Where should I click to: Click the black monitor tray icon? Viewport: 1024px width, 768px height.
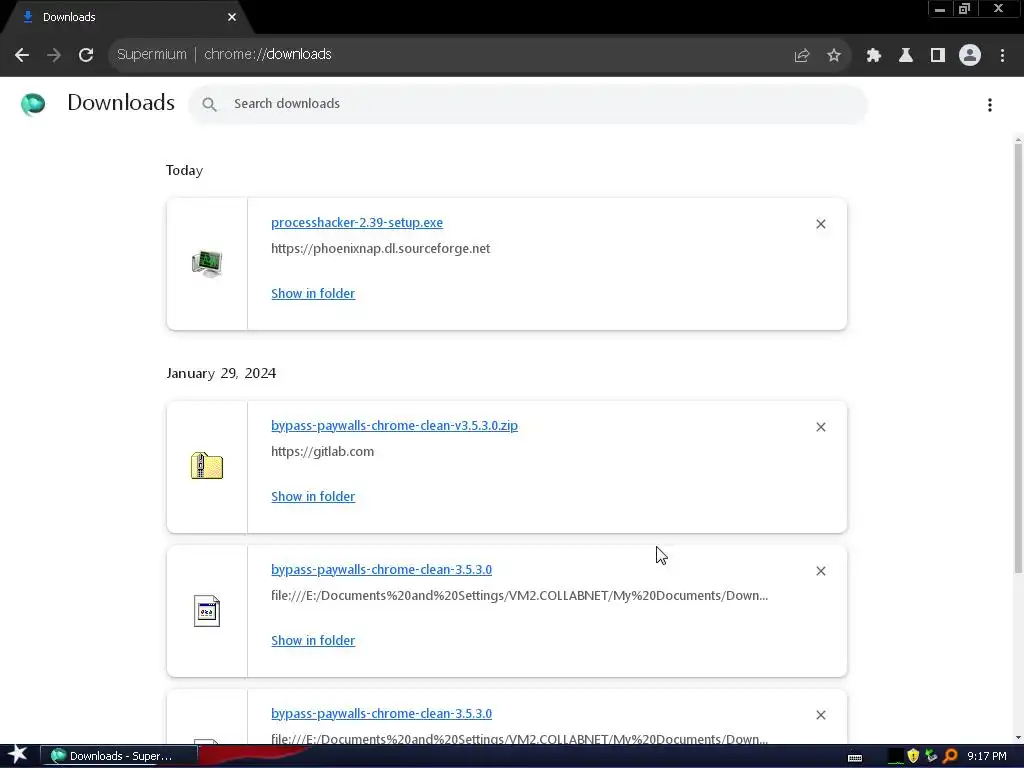pos(896,756)
